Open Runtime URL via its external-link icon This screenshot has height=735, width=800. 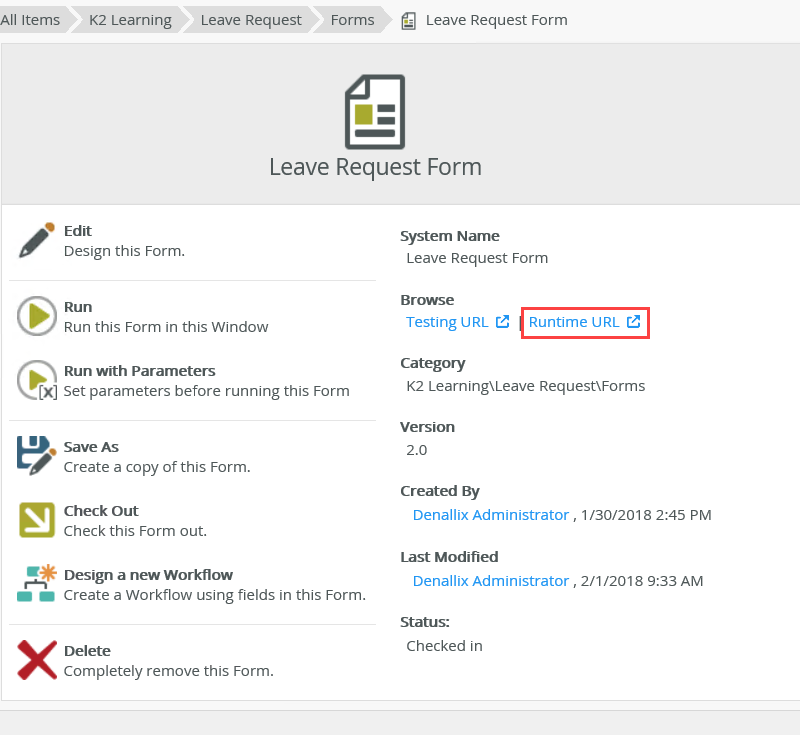pyautogui.click(x=633, y=322)
